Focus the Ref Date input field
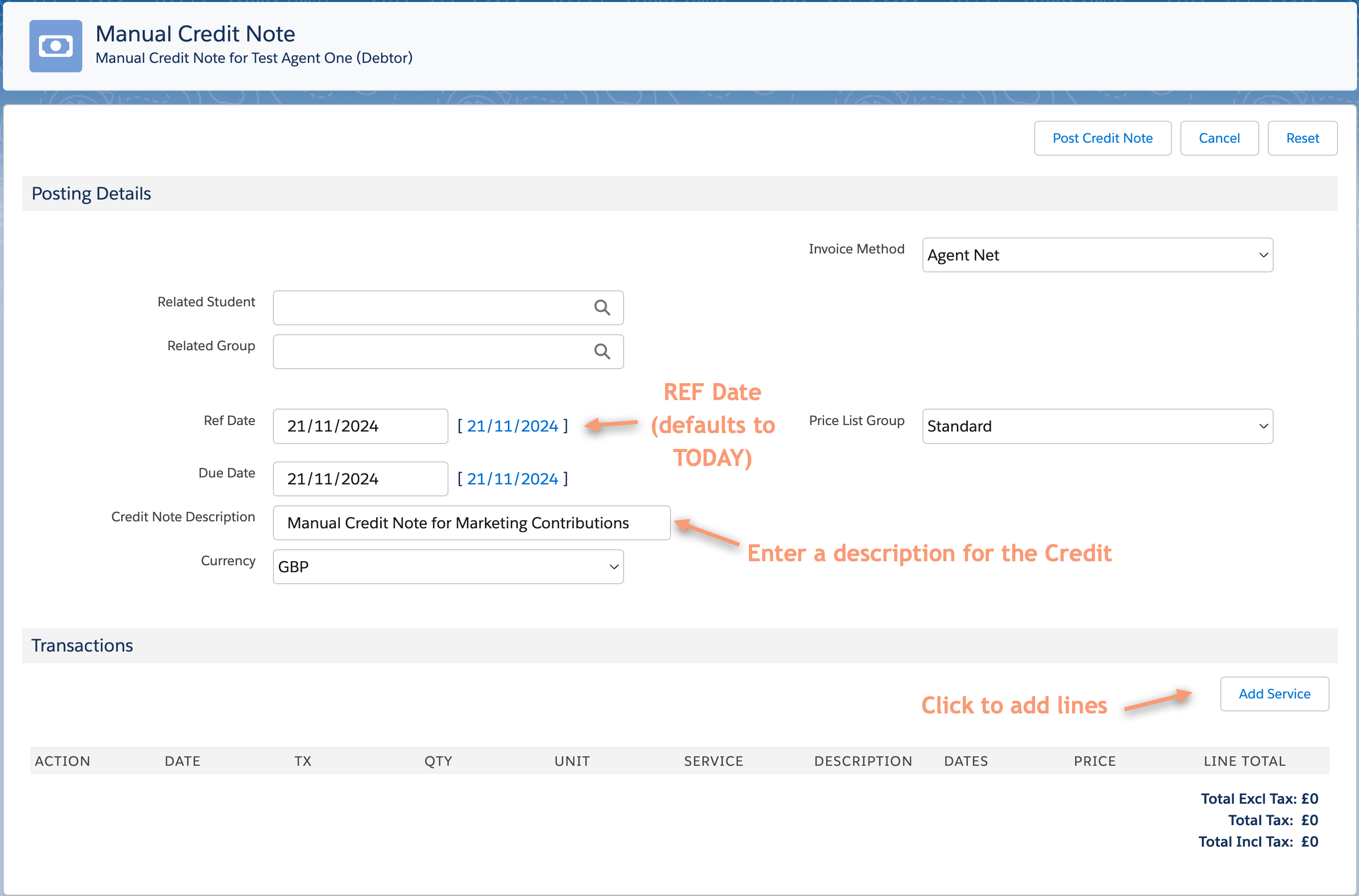 (360, 426)
